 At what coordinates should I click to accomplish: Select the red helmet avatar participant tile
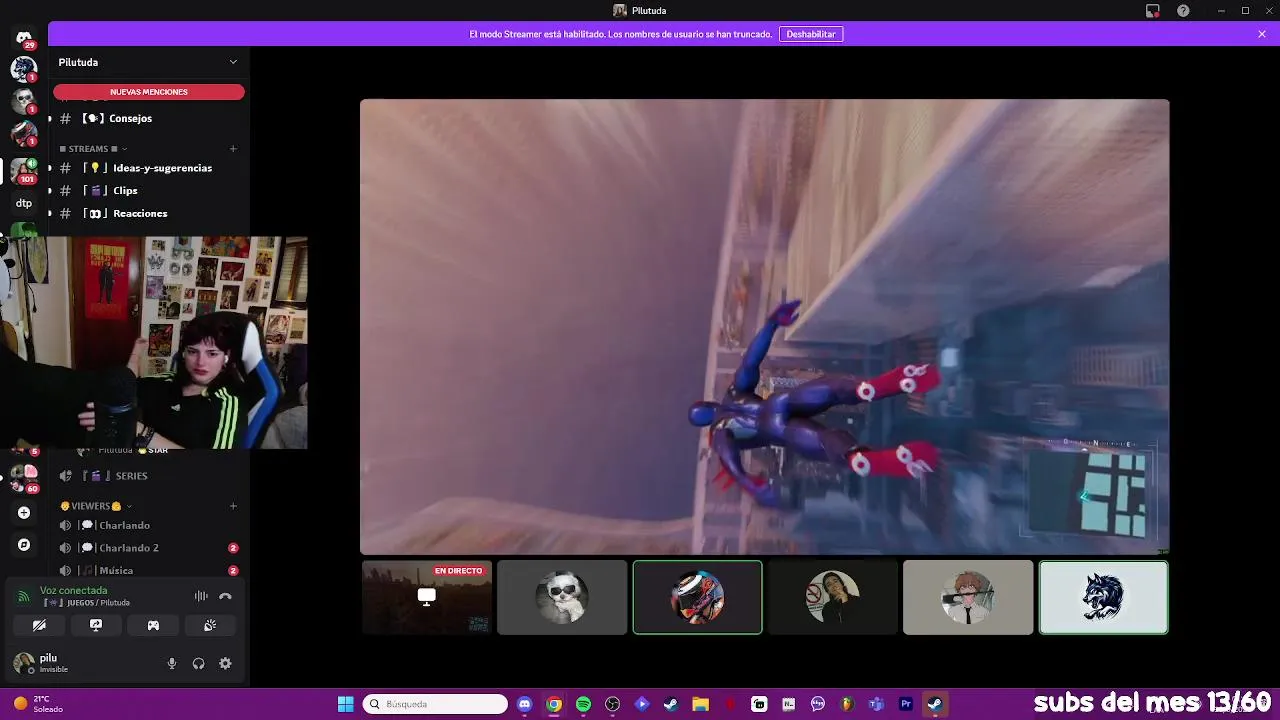(x=697, y=597)
